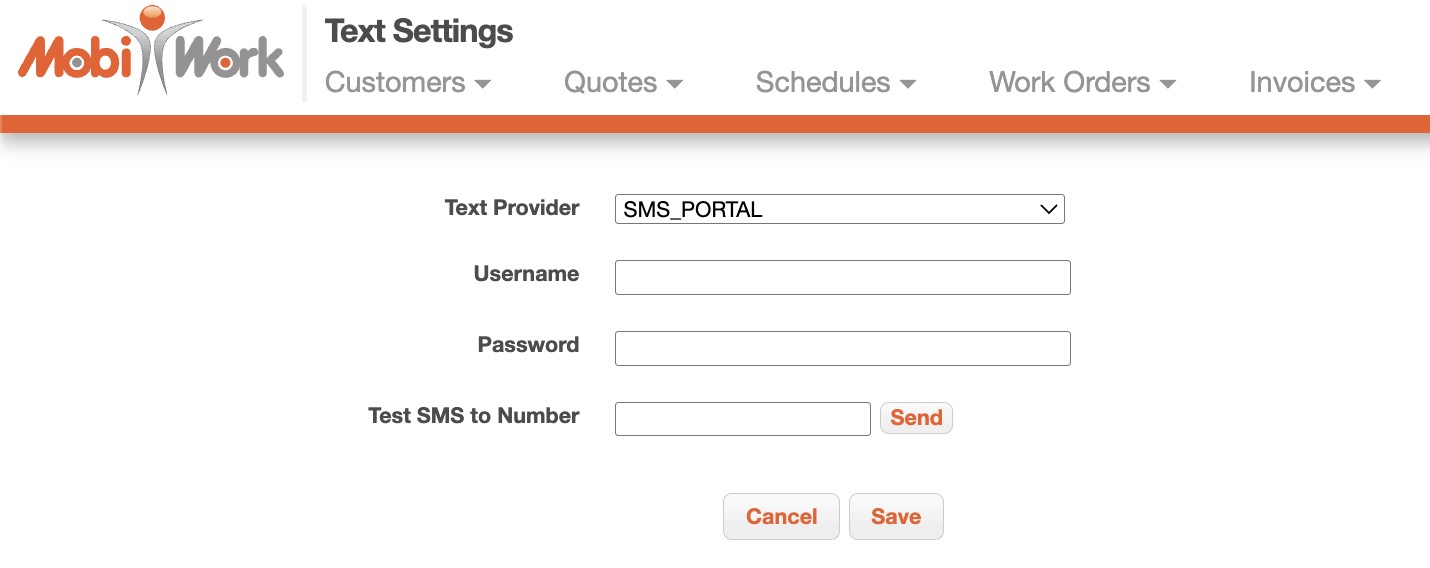1430x568 pixels.
Task: Open the Schedules menu
Action: [823, 83]
